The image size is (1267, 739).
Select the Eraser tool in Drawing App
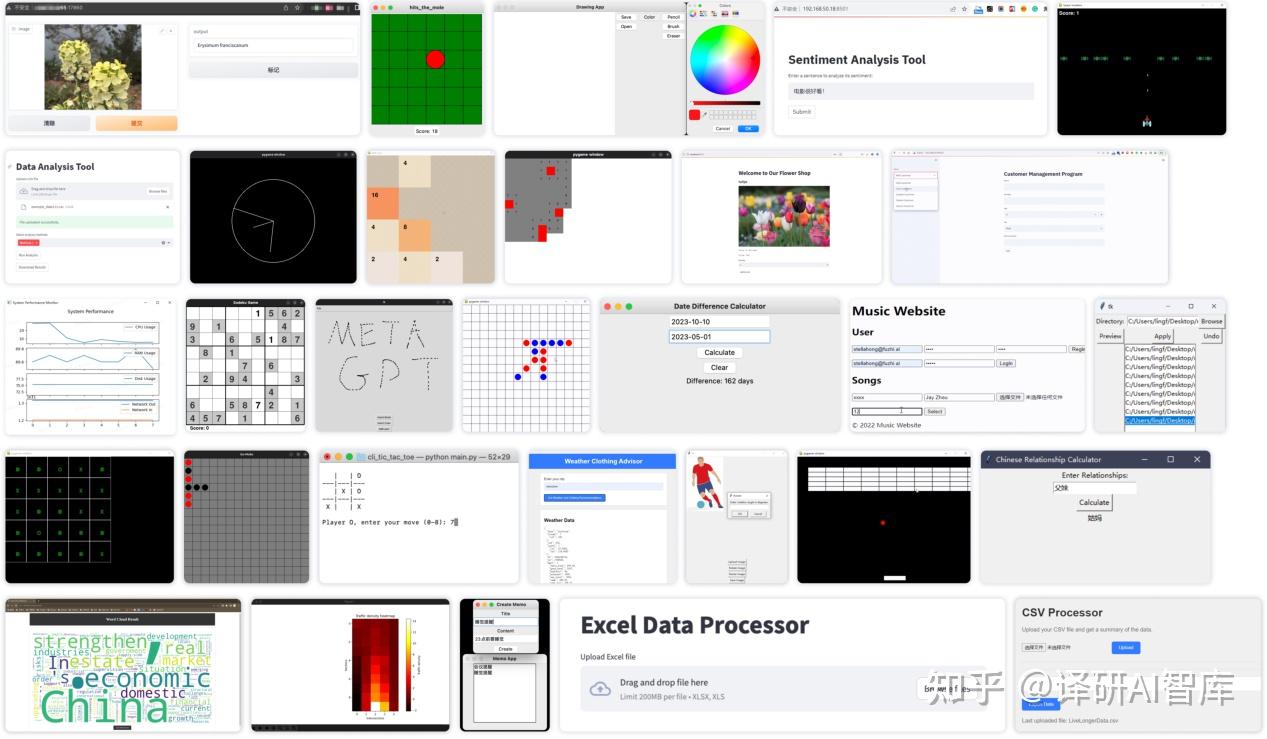pyautogui.click(x=672, y=35)
